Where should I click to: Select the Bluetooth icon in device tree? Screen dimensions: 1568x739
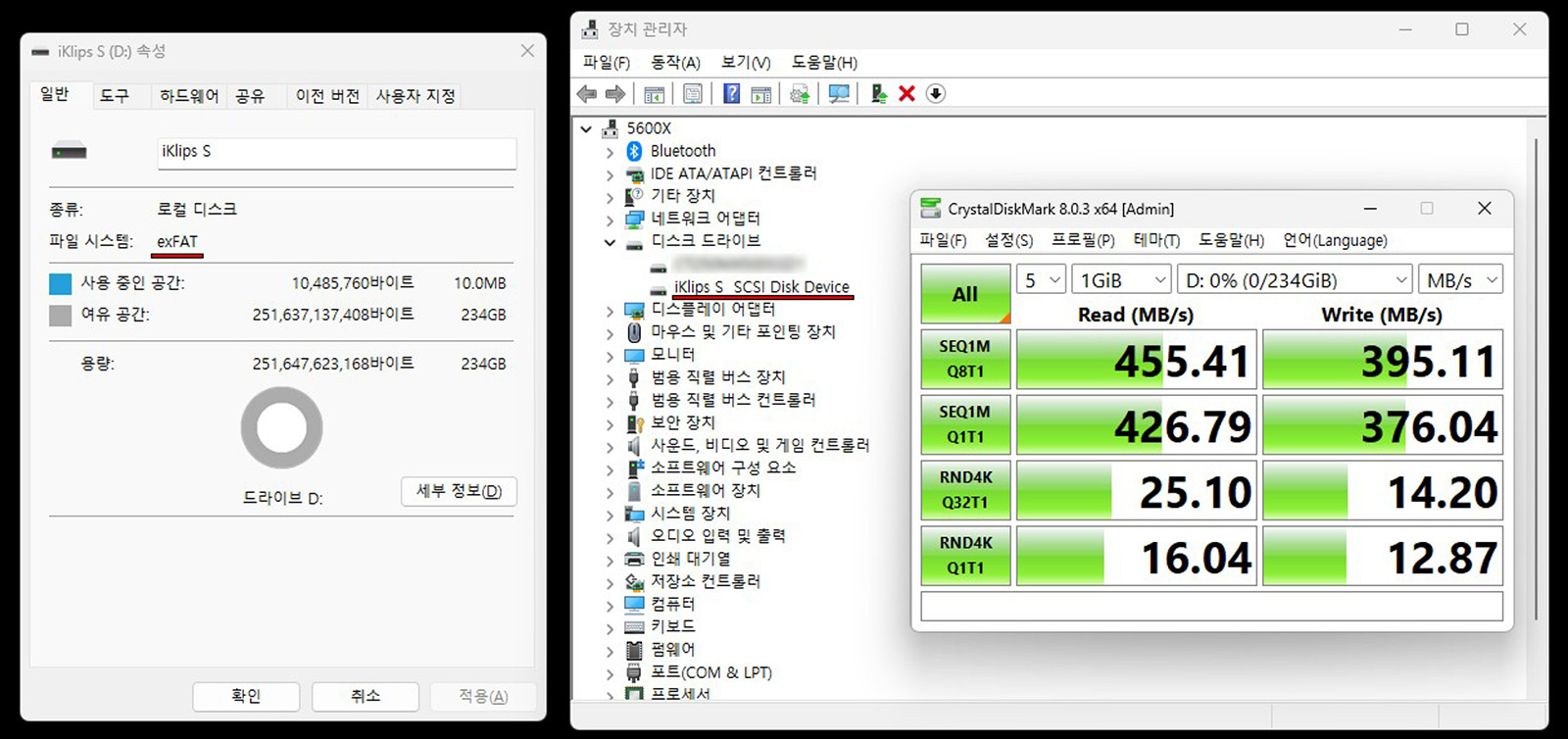point(634,151)
